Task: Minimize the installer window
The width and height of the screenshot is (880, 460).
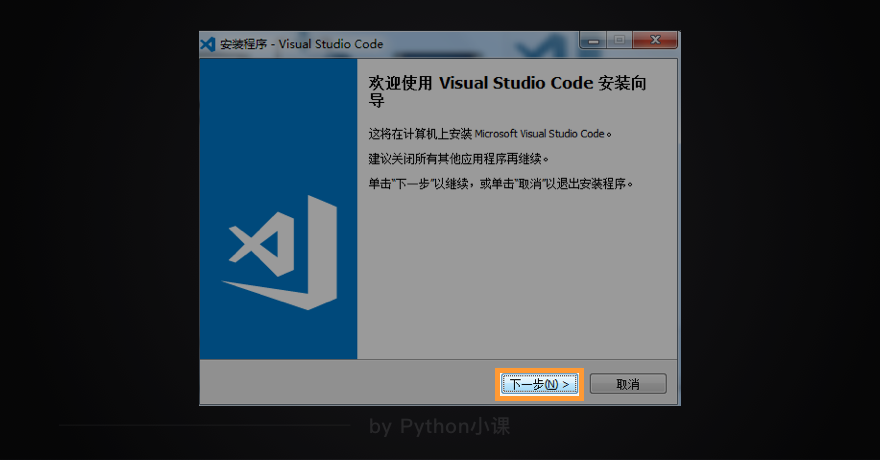Action: click(x=593, y=40)
